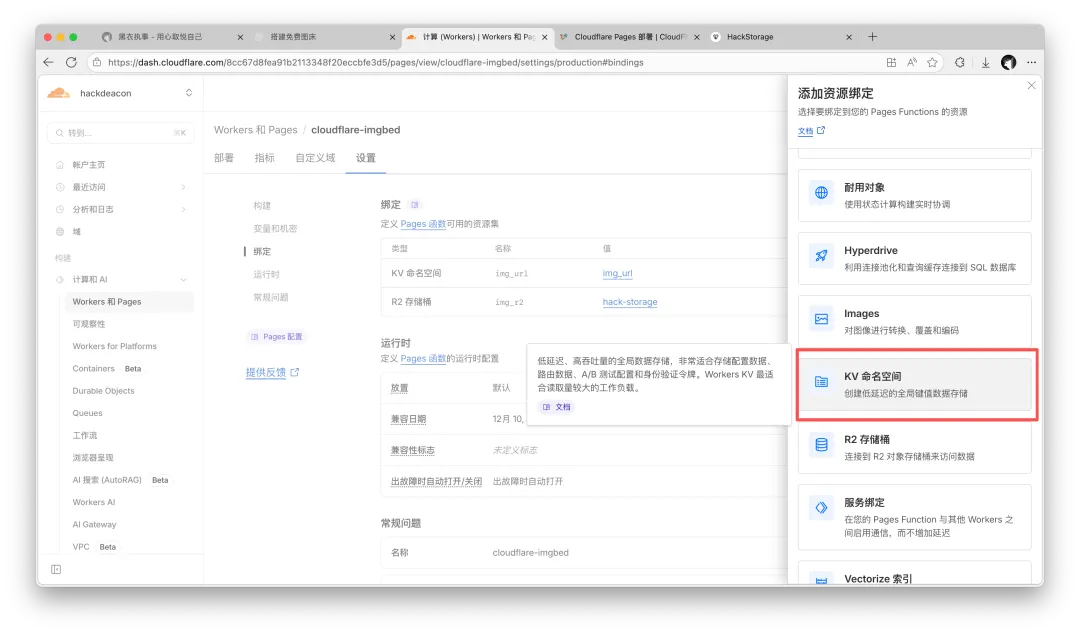1080x634 pixels.
Task: Go to 变量和机密 settings section
Action: pyautogui.click(x=275, y=228)
